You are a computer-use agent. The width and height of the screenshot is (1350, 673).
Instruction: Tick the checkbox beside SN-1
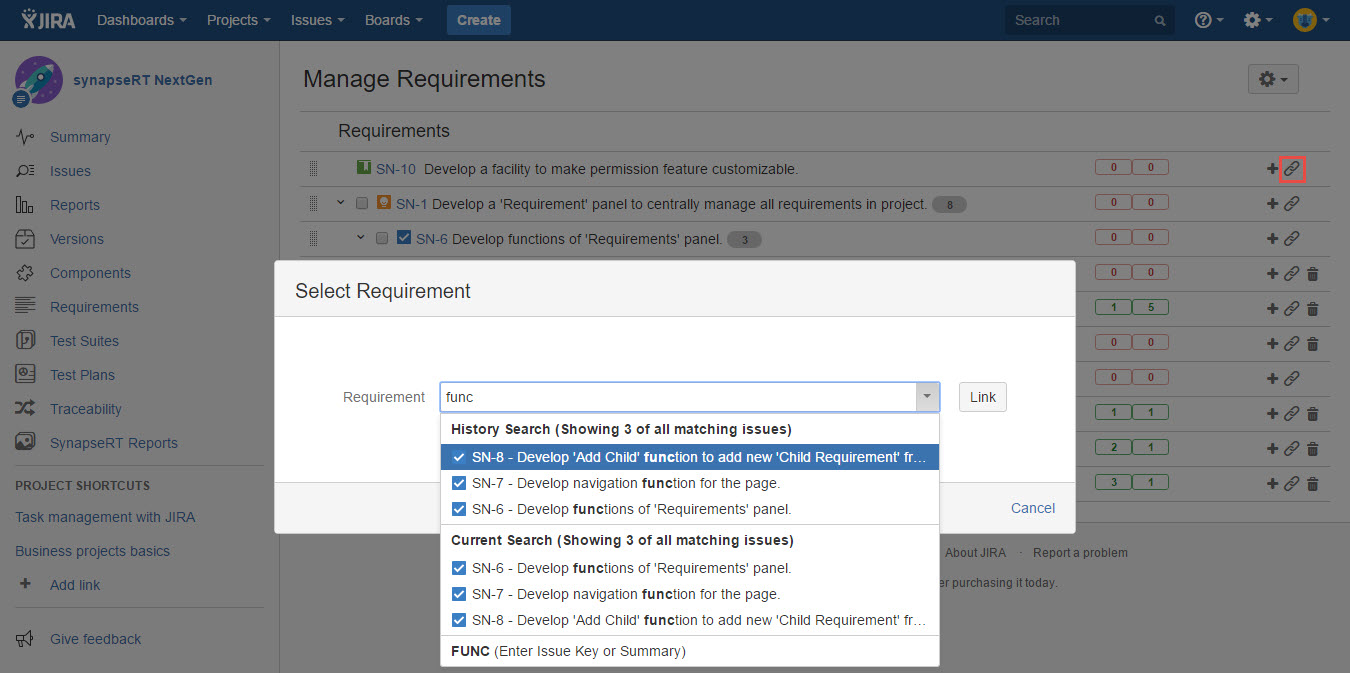[x=362, y=204]
